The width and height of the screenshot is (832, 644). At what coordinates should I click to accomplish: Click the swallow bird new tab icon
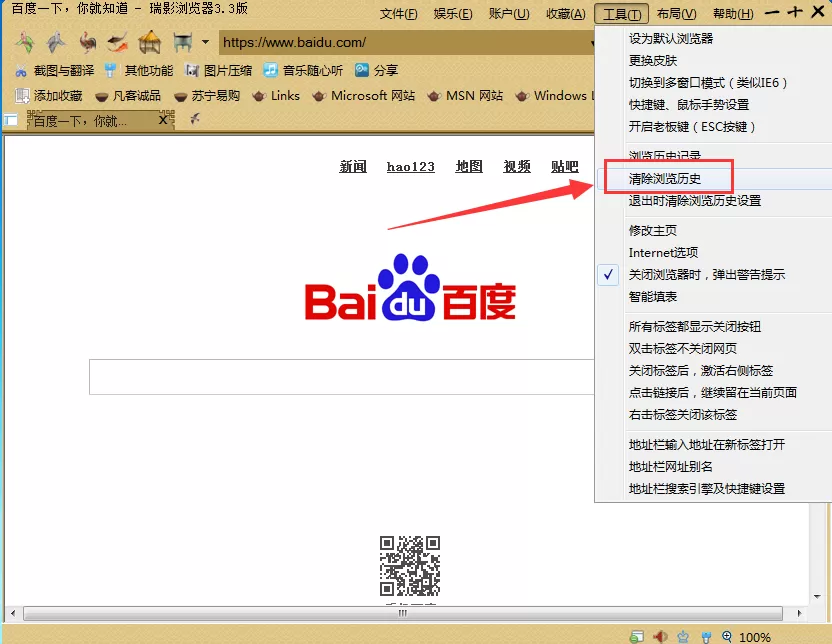pos(195,119)
